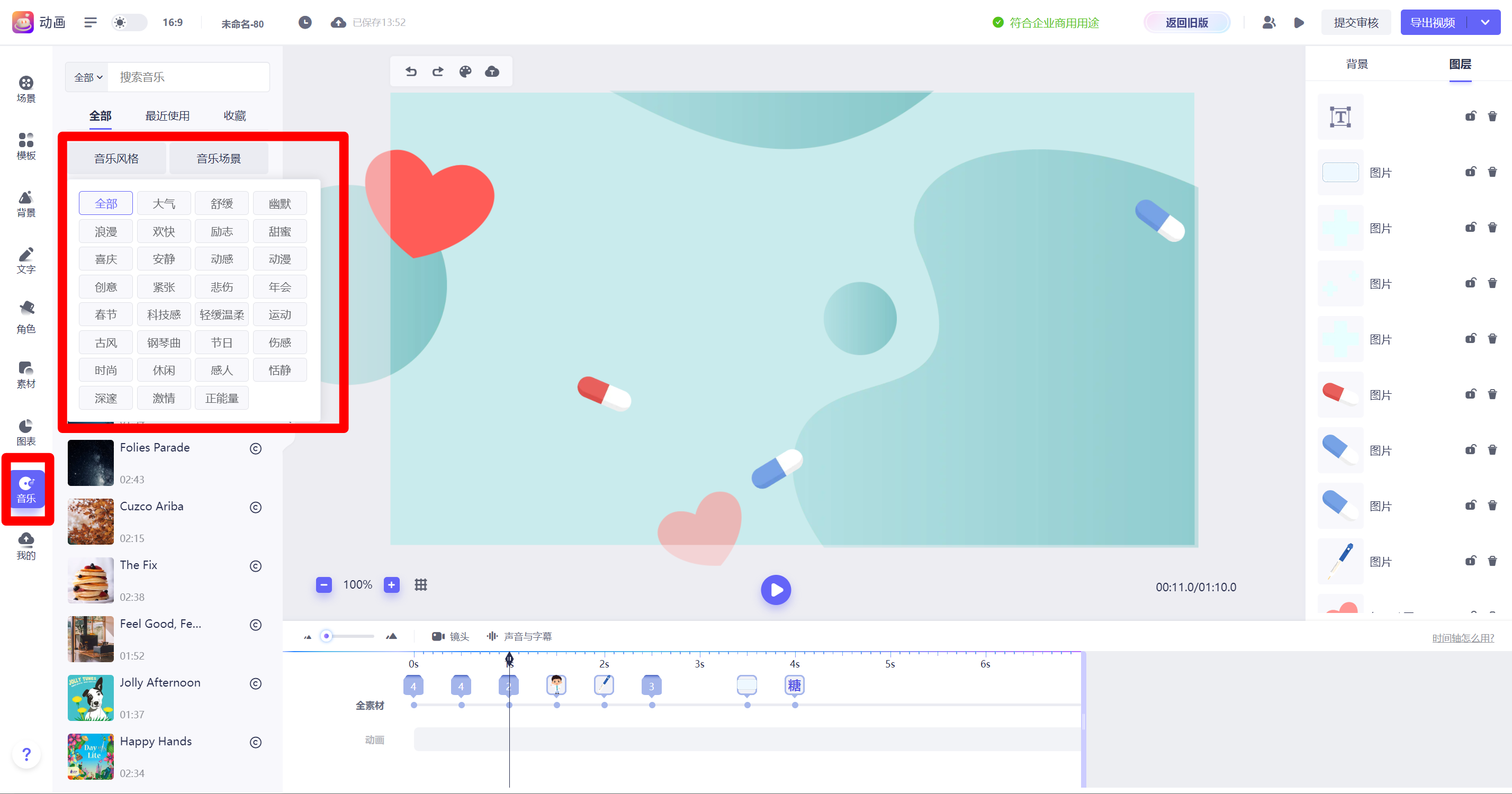The width and height of the screenshot is (1512, 794).
Task: Select the 糖 element on timeline
Action: point(794,685)
